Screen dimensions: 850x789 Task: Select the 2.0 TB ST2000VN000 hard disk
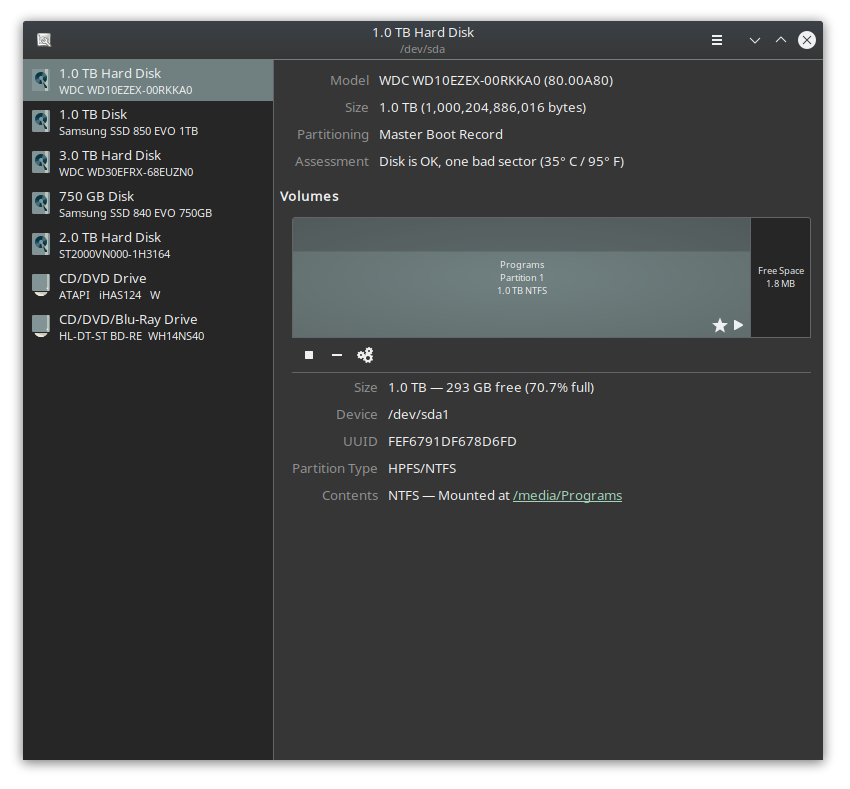coord(148,245)
